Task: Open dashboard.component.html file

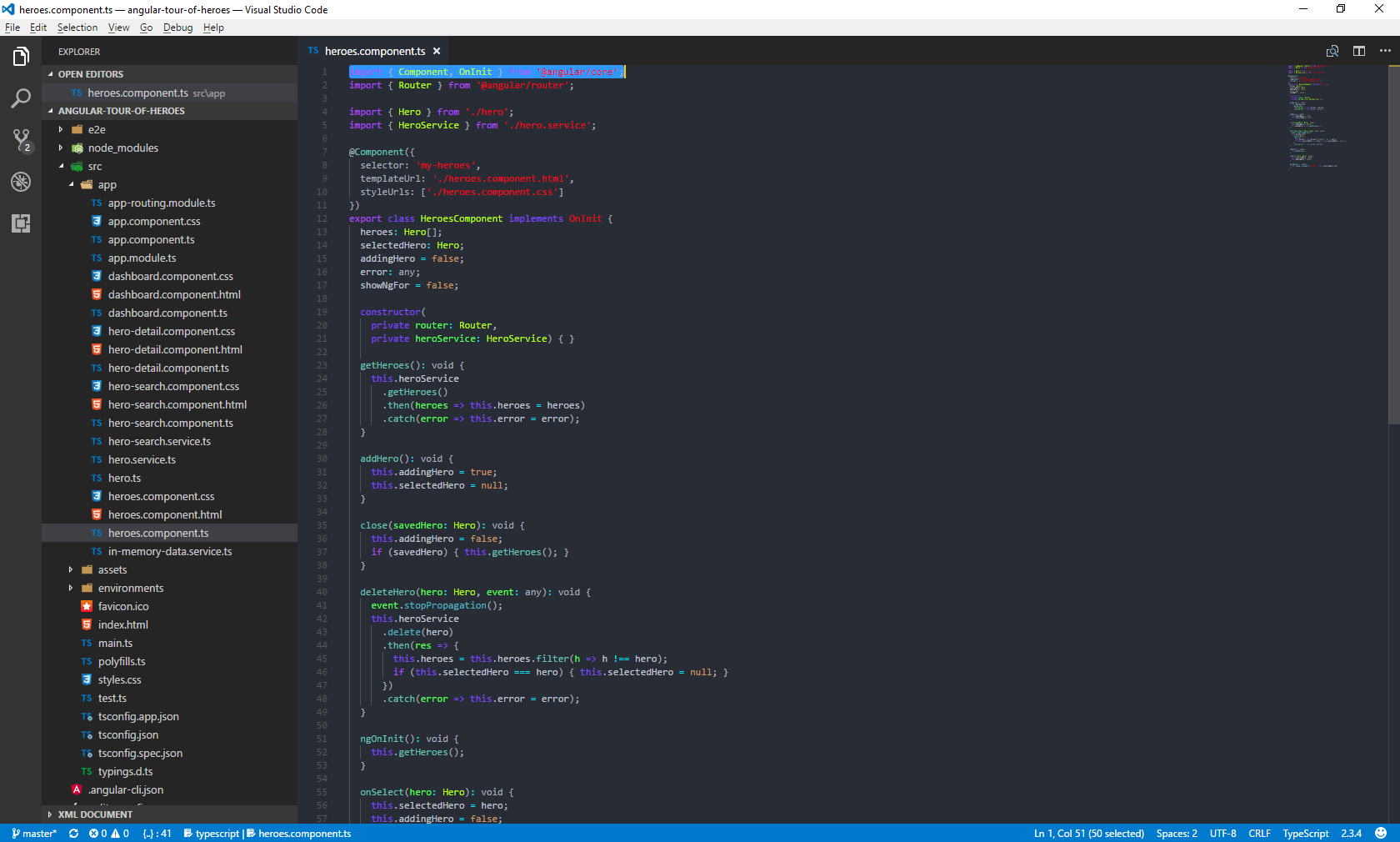Action: tap(170, 295)
